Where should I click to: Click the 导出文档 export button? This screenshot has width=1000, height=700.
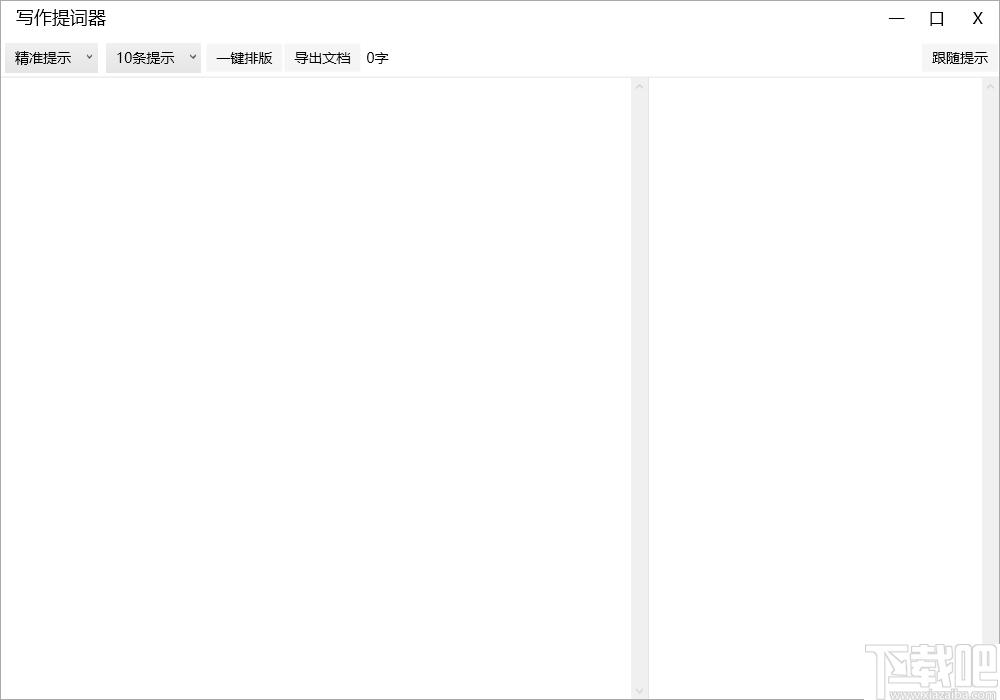322,58
